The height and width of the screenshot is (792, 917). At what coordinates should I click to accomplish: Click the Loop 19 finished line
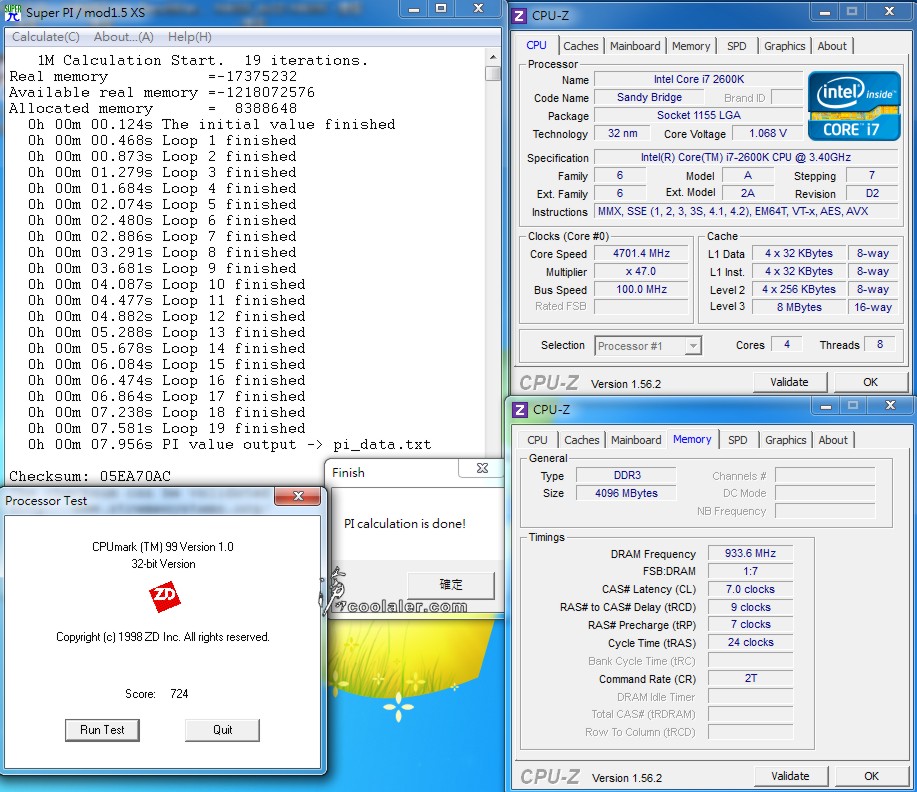(167, 428)
